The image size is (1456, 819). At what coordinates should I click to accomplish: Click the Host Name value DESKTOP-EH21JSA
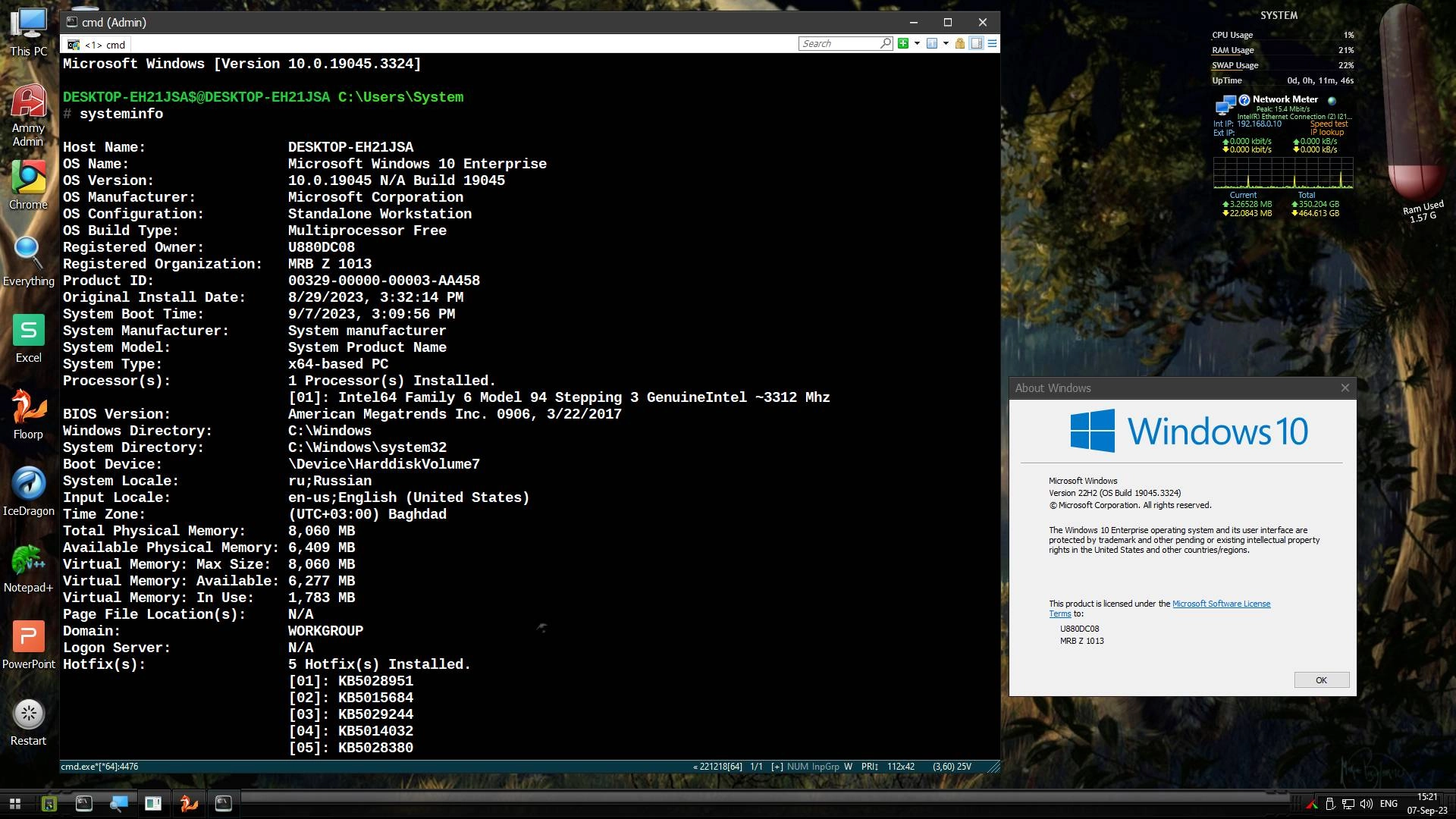(x=350, y=147)
